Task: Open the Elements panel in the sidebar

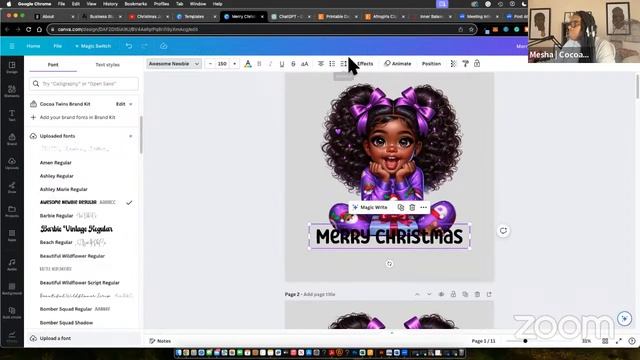Action: [x=12, y=91]
